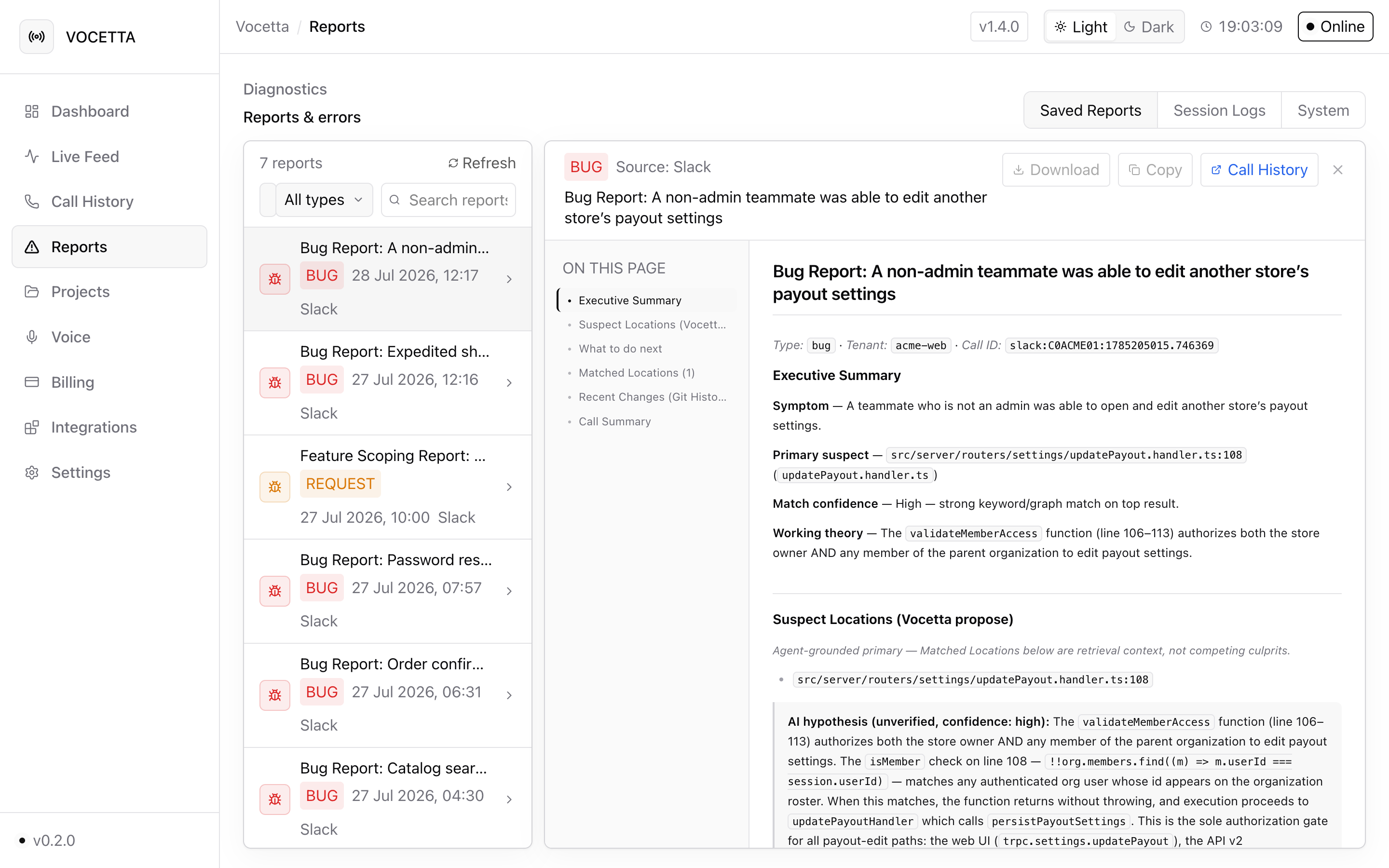Click the clock icon beside 19:03:09

pyautogui.click(x=1206, y=27)
